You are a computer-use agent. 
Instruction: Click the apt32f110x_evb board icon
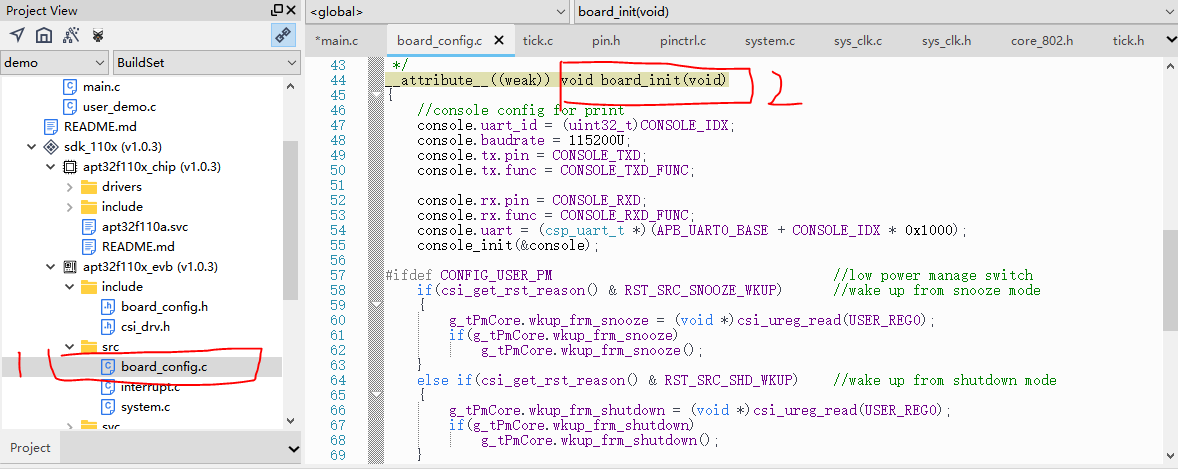coord(70,267)
